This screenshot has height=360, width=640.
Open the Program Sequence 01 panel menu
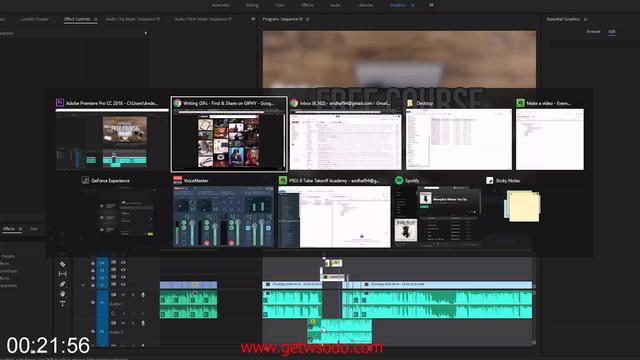tap(307, 19)
